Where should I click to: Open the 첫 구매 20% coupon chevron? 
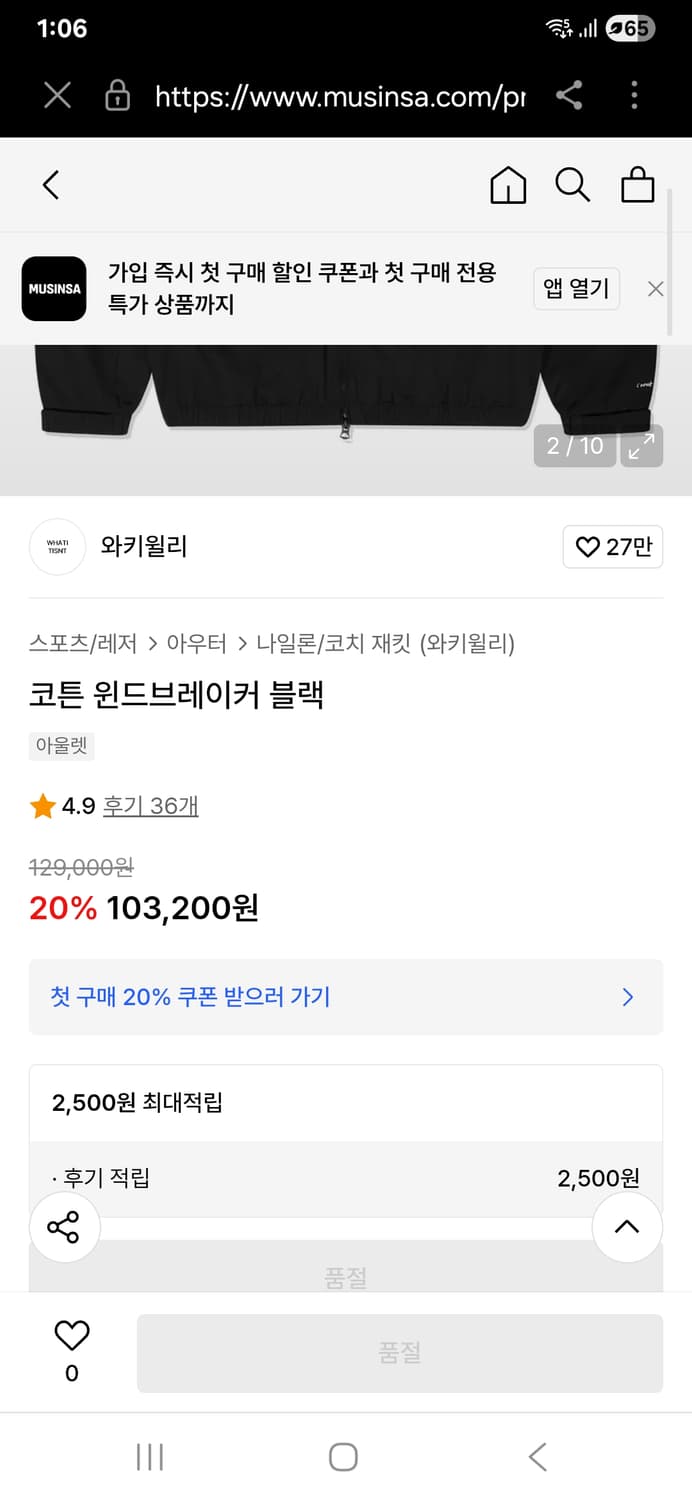tap(627, 997)
